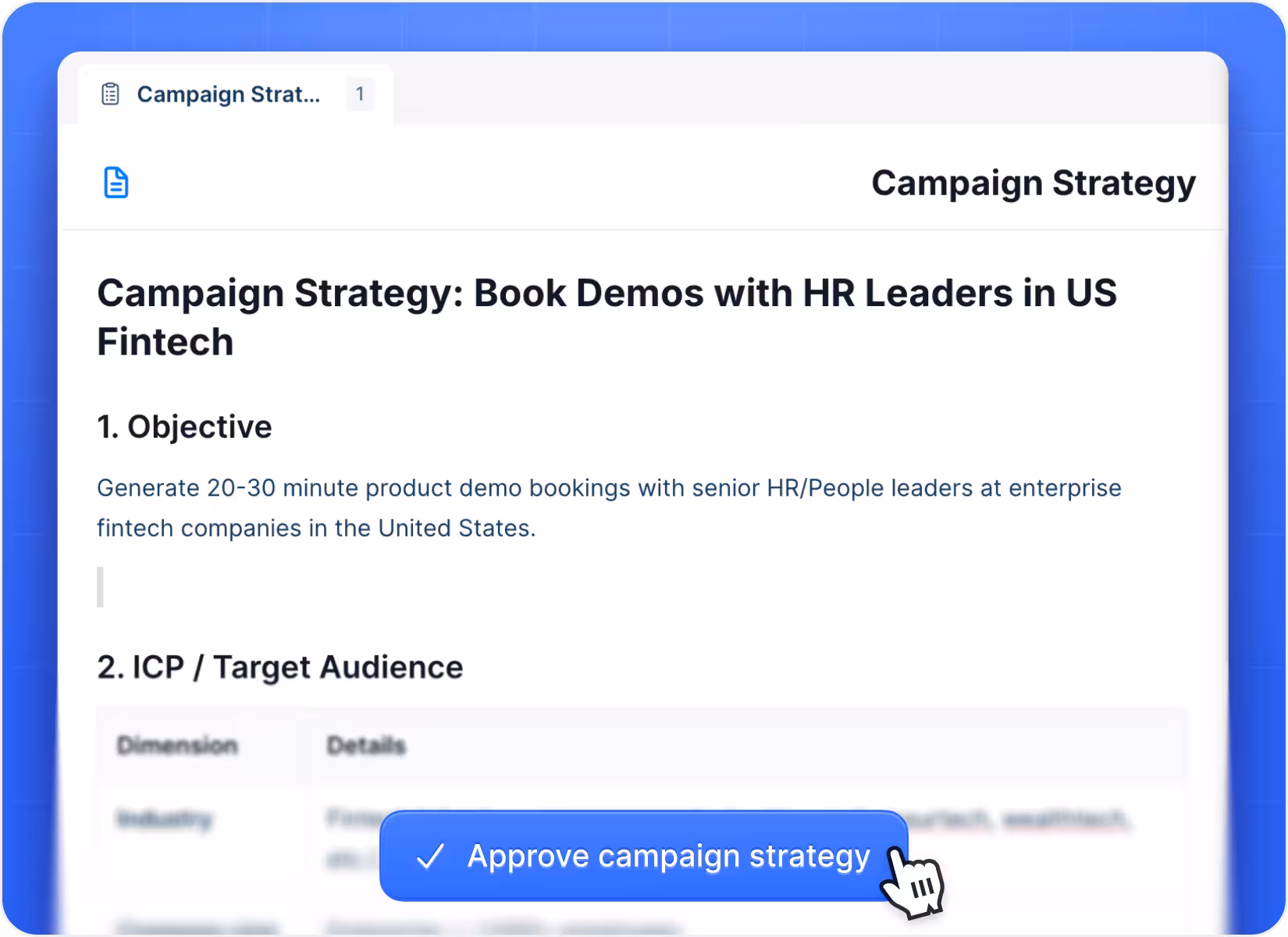Open the Campaign Strat... tab
The image size is (1288, 937).
point(235,94)
